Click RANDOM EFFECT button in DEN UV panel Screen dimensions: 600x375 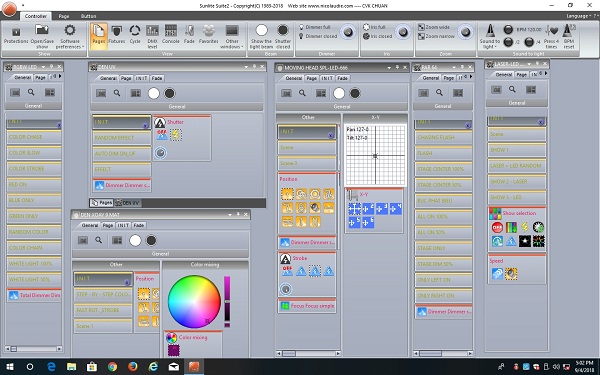click(122, 137)
